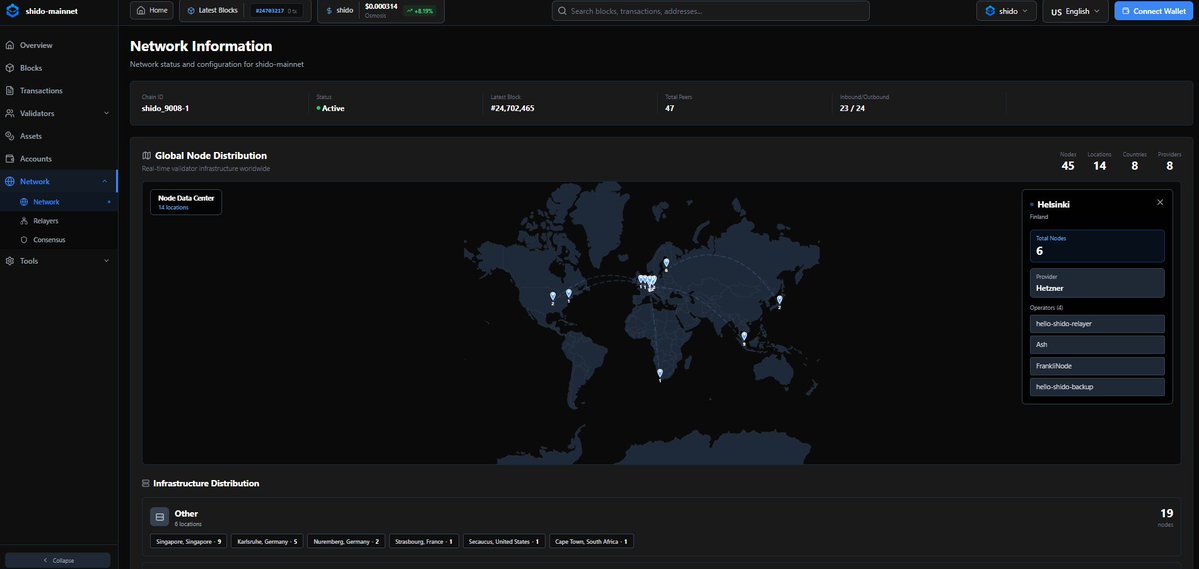Click the Infrastructure Distribution server icon
Viewport: 1199px width, 569px height.
[x=146, y=483]
